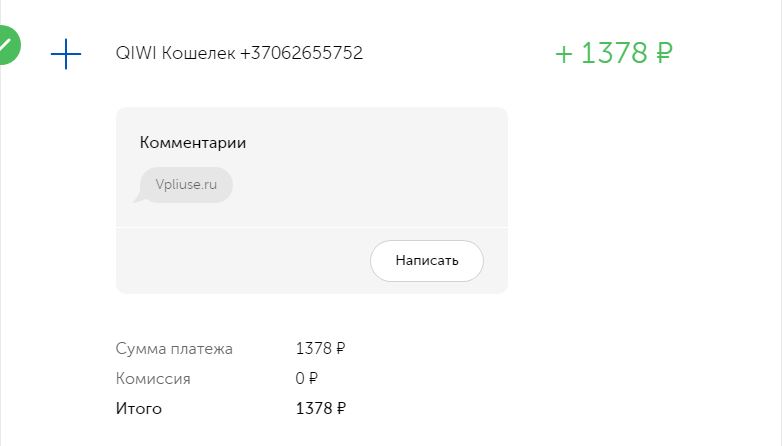
Task: Select the Комментарии heading
Action: coord(193,143)
